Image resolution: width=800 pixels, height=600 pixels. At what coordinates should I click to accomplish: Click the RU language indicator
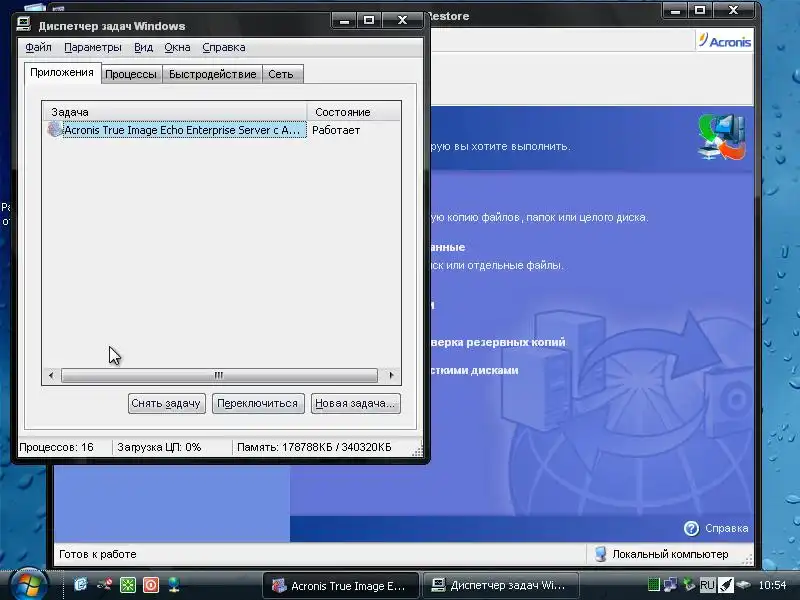[707, 585]
